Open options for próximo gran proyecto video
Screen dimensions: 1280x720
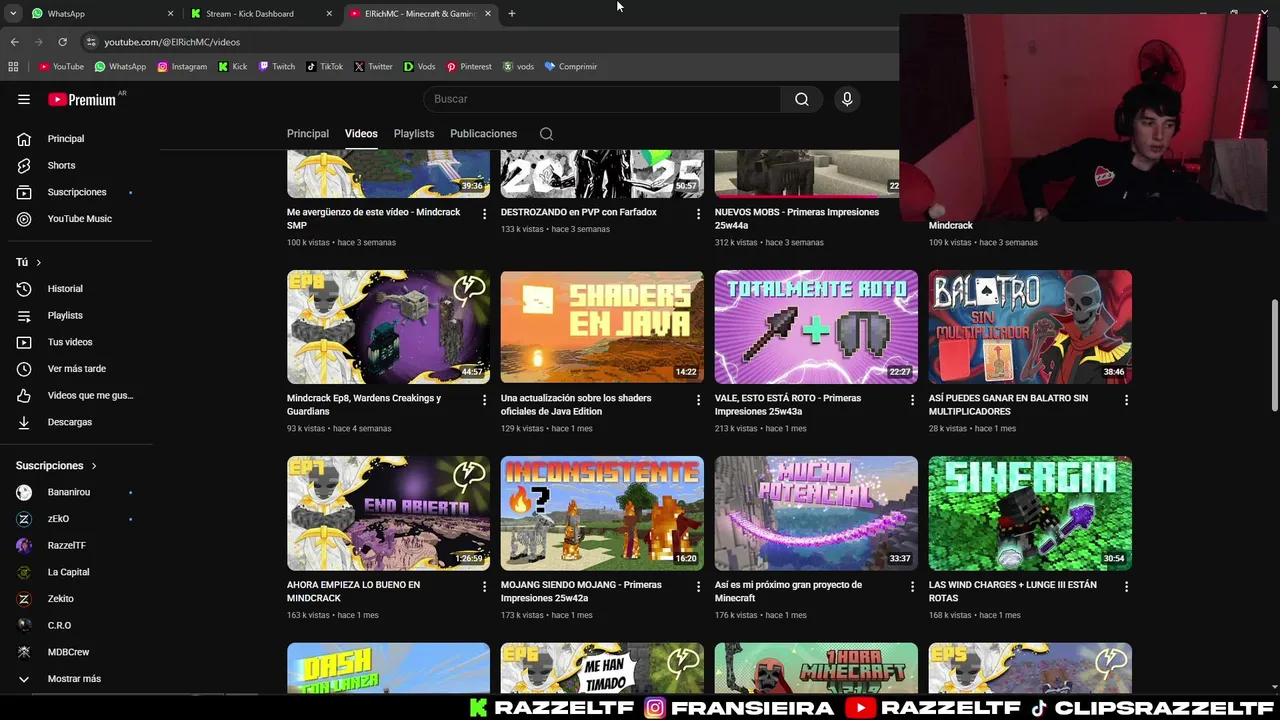912,587
